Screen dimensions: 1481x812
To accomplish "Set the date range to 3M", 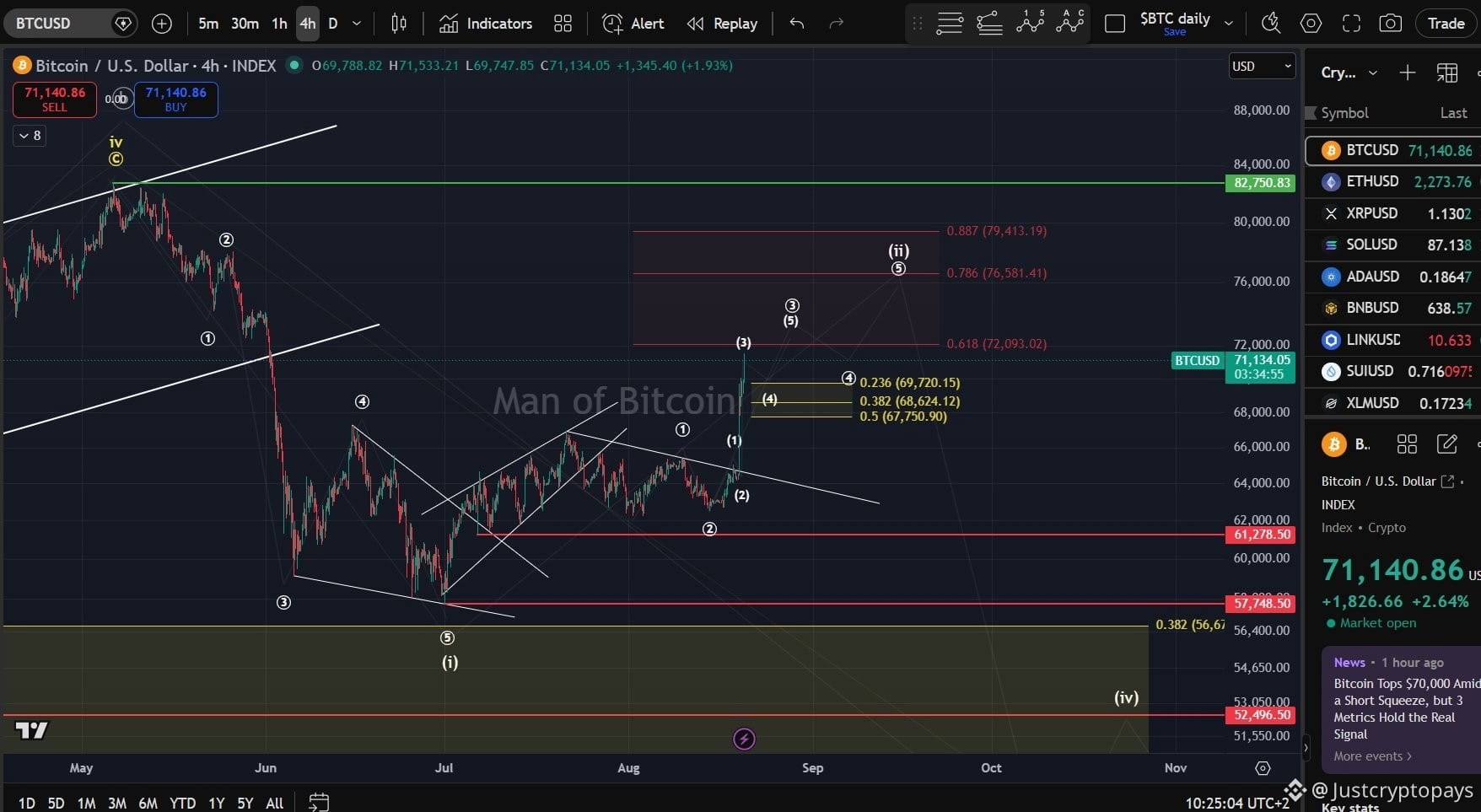I will (x=117, y=803).
